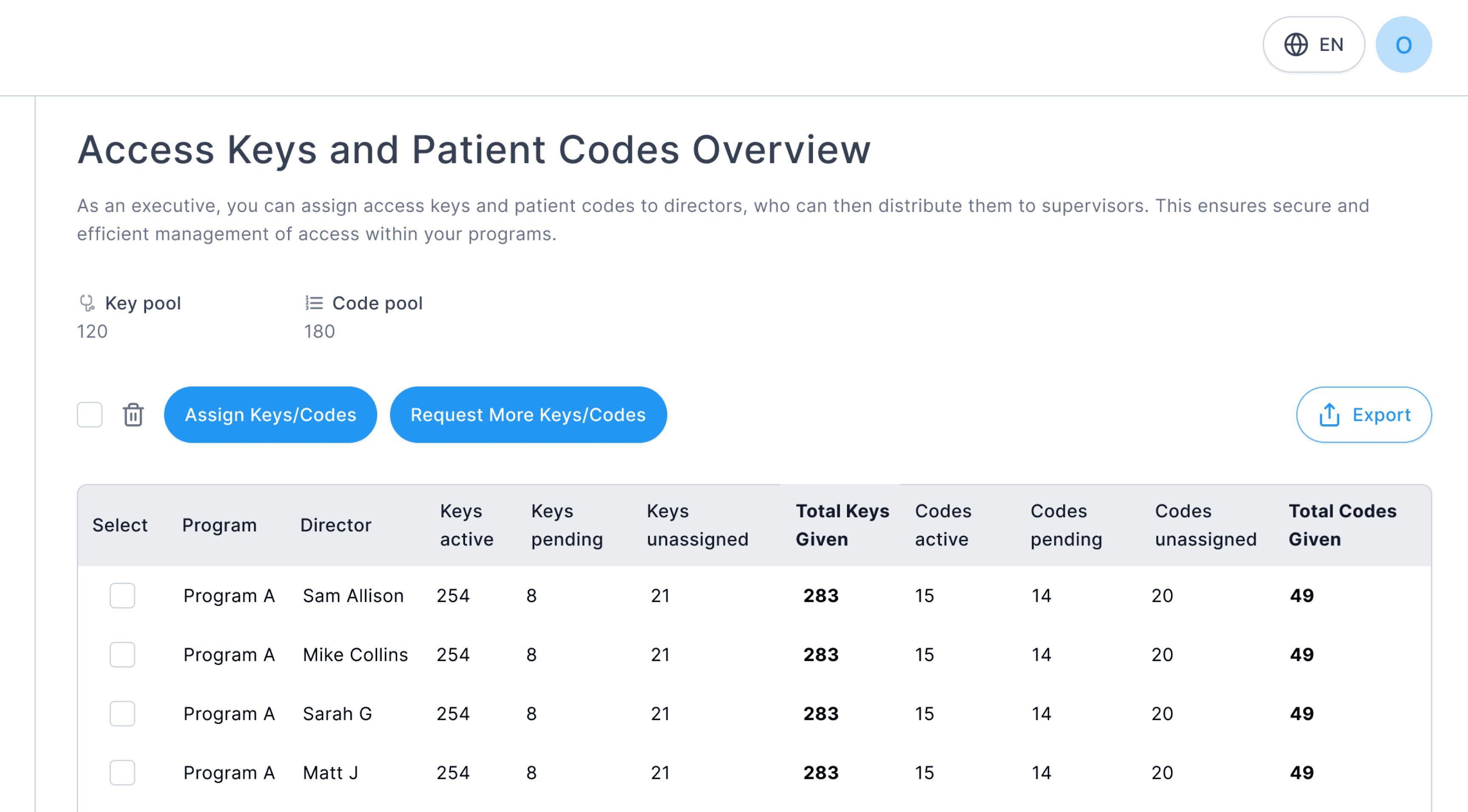Tick the checkbox for Sarah G

click(122, 714)
